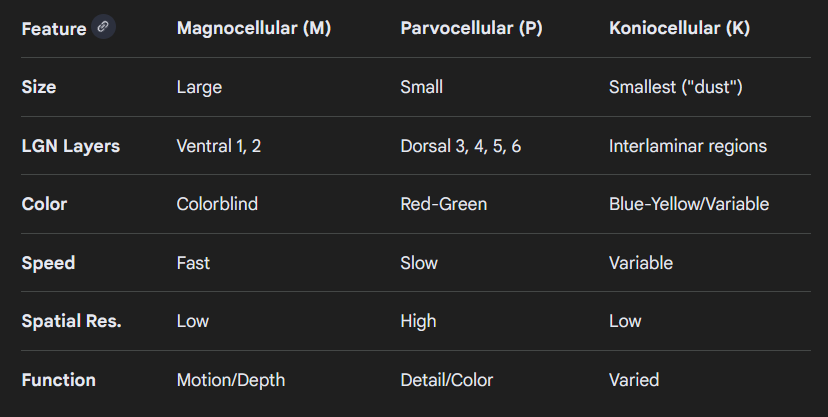Click the Smallest ("dust") cell
Image resolution: width=828 pixels, height=417 pixels.
675,87
